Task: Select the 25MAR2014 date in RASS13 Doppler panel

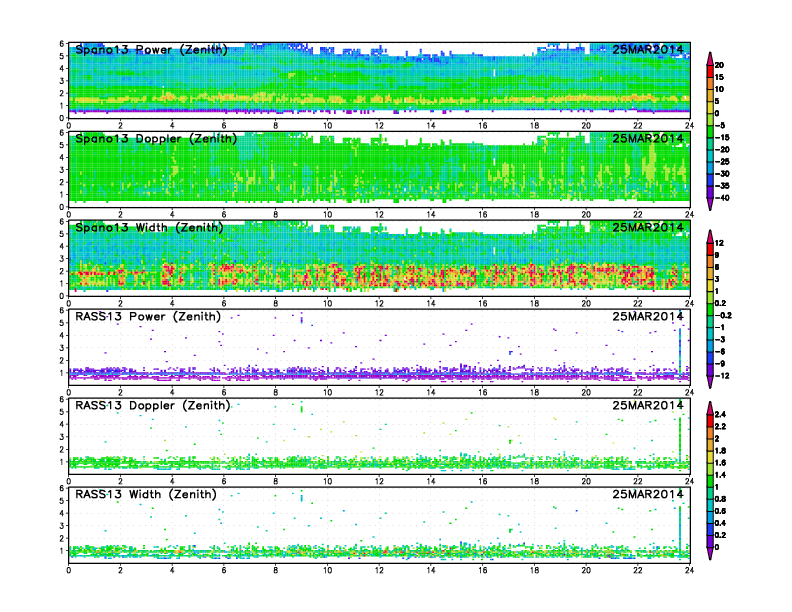Action: click(x=648, y=405)
